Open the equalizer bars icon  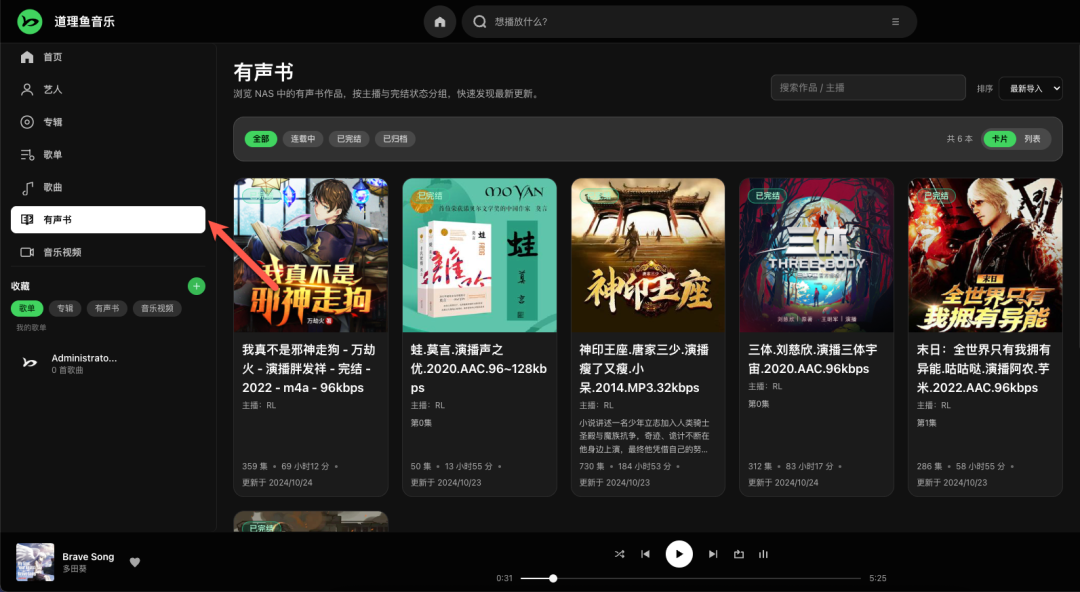pos(764,554)
